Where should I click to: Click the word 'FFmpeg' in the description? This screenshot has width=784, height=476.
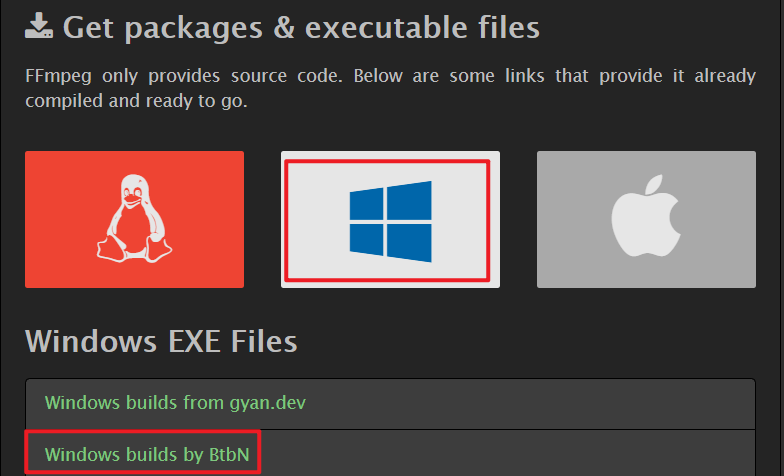[x=58, y=76]
